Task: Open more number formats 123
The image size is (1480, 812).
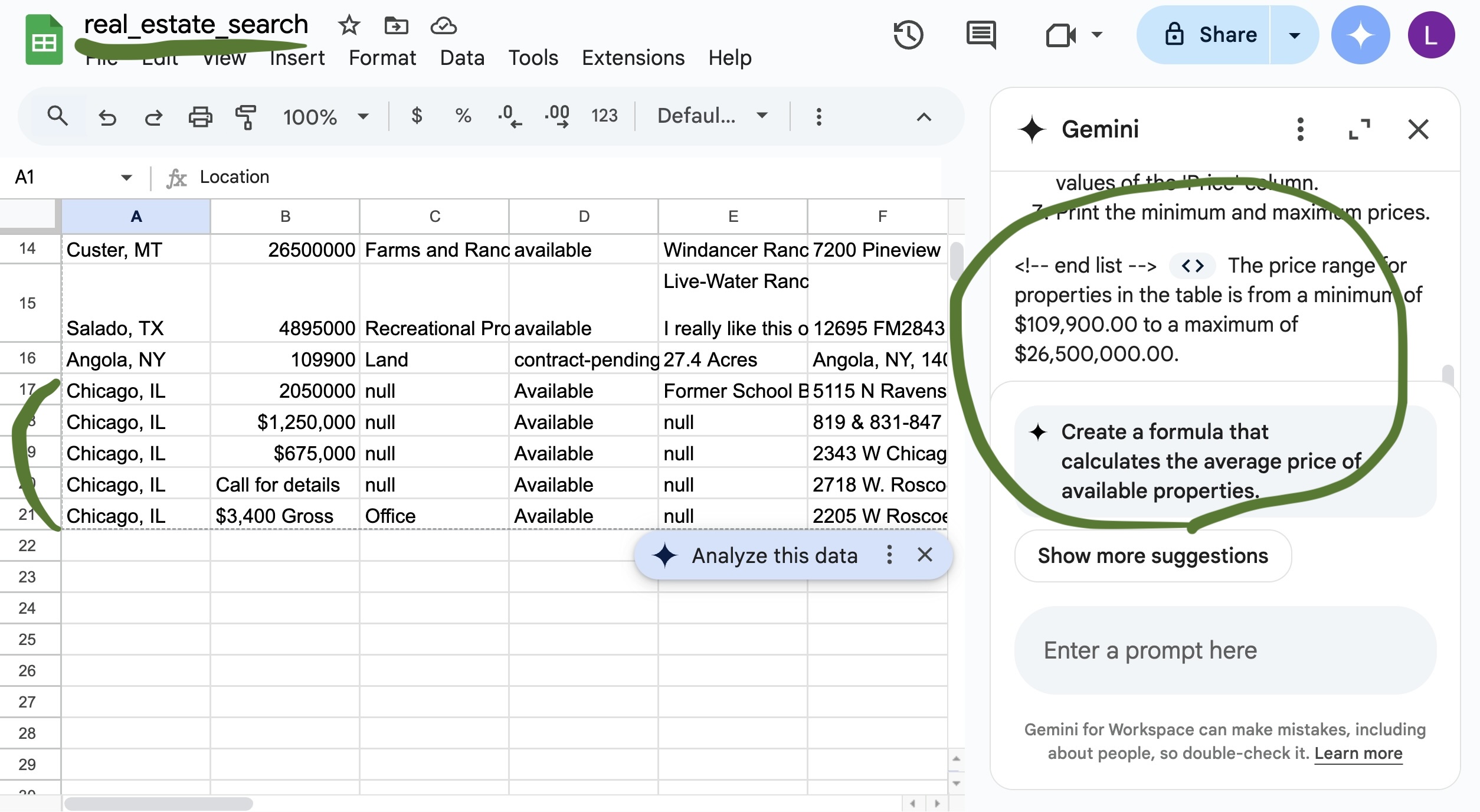Action: click(604, 116)
